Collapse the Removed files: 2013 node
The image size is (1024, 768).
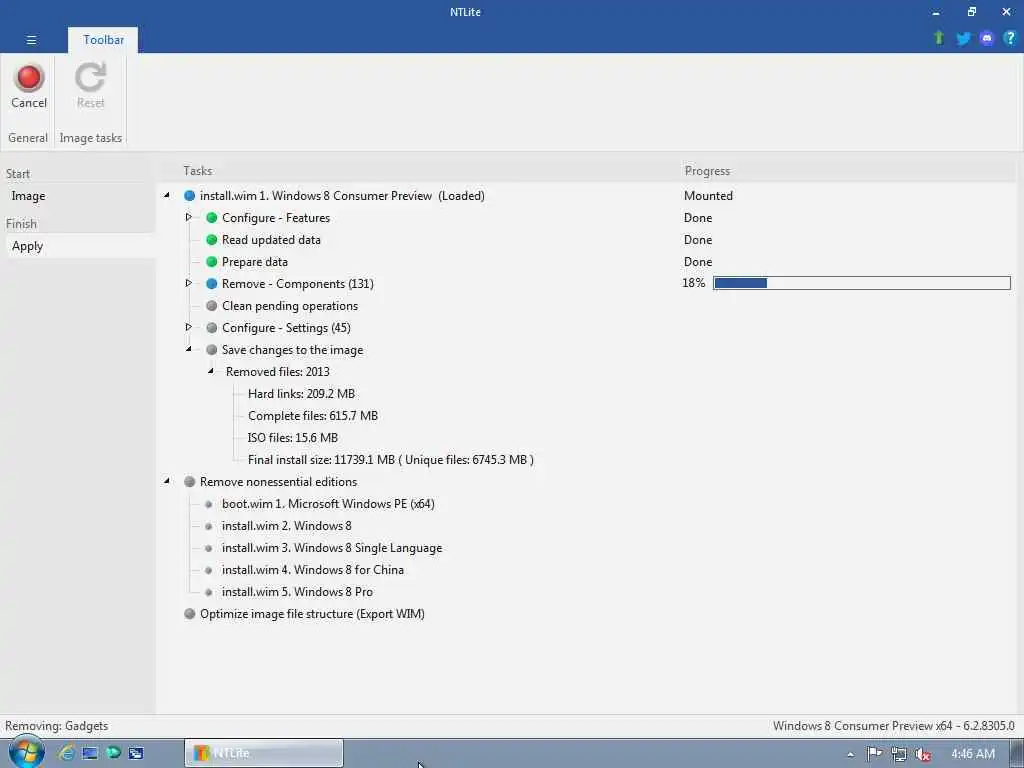coord(211,371)
